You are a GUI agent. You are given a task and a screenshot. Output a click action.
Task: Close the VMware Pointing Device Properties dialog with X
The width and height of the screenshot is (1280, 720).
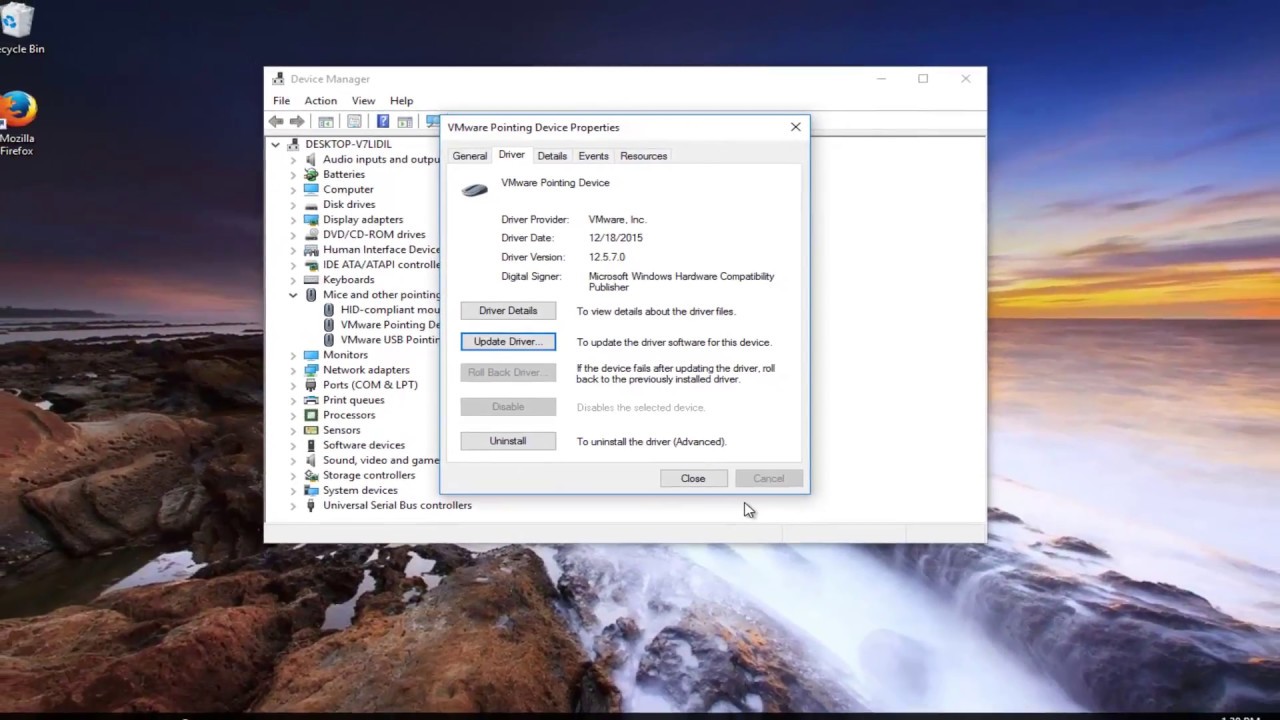click(x=795, y=127)
